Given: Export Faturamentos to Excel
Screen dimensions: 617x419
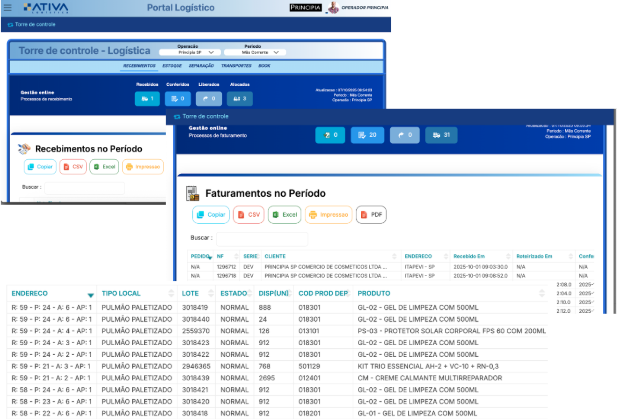Looking at the screenshot, I should tap(284, 214).
